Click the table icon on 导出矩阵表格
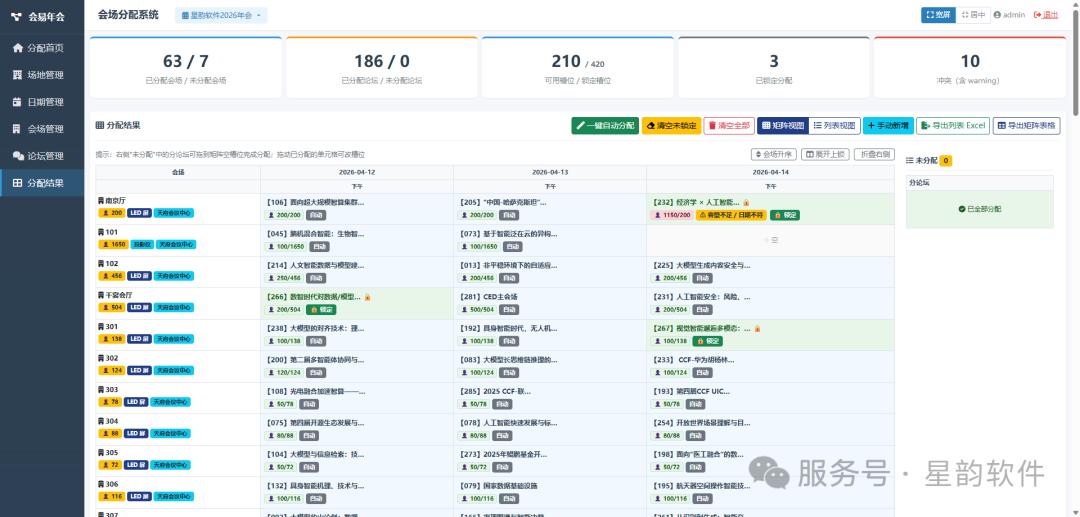 tap(1001, 126)
